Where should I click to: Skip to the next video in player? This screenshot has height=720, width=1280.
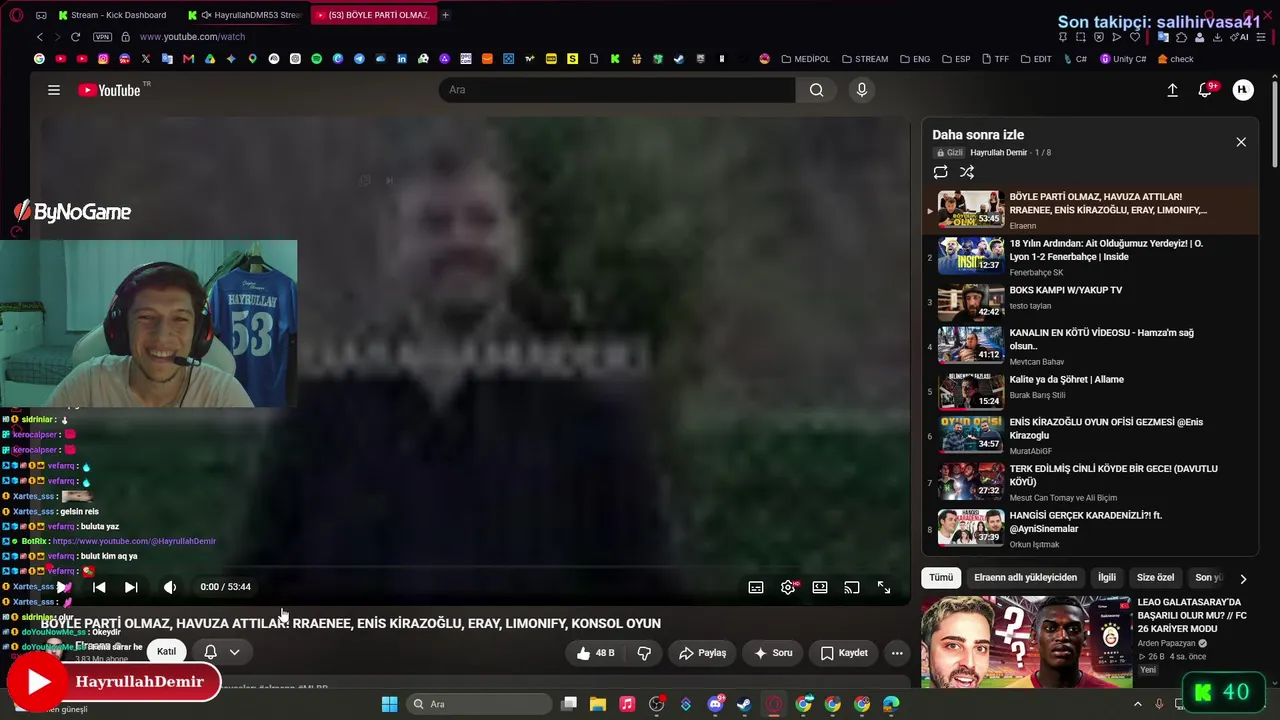(x=131, y=587)
